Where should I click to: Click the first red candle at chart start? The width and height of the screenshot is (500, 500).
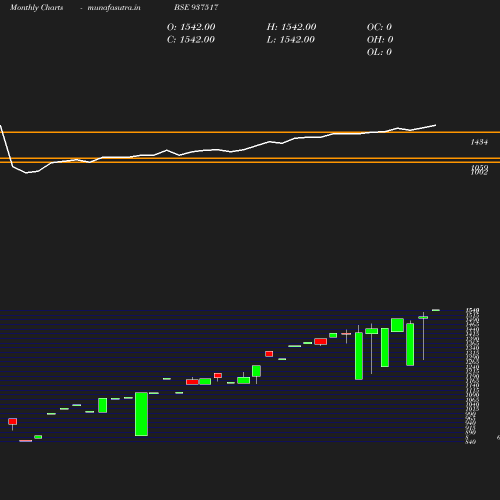click(13, 421)
